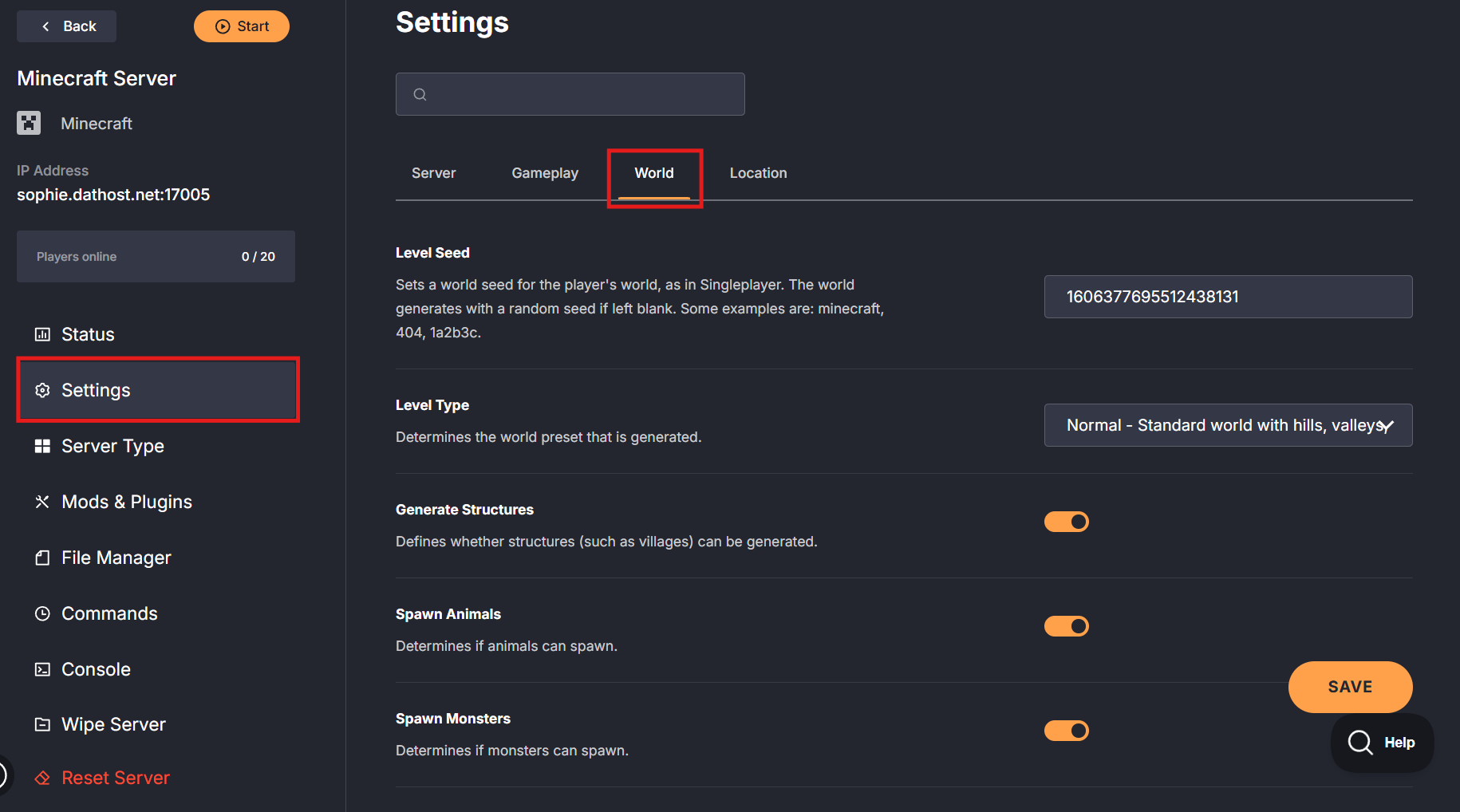Open the Level Type dropdown
The image size is (1460, 812).
coord(1227,425)
